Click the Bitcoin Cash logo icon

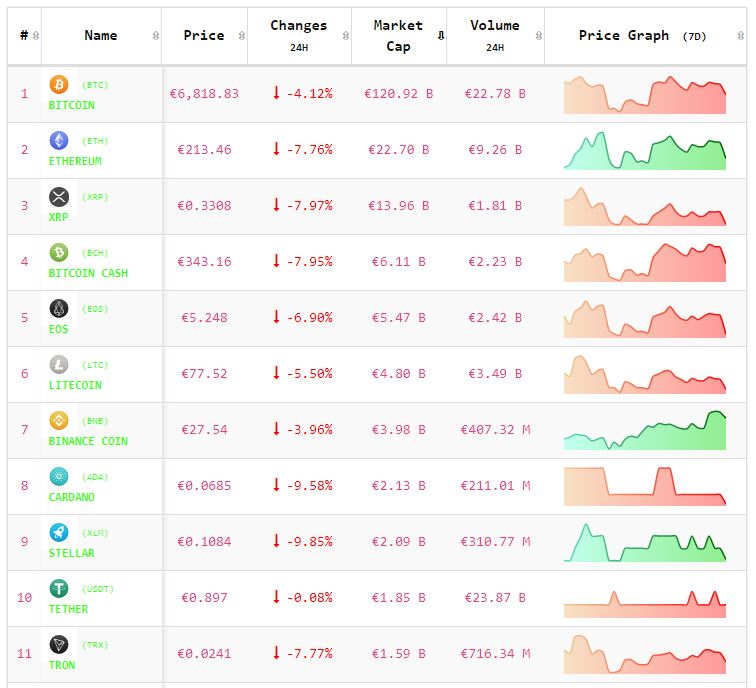coord(58,253)
